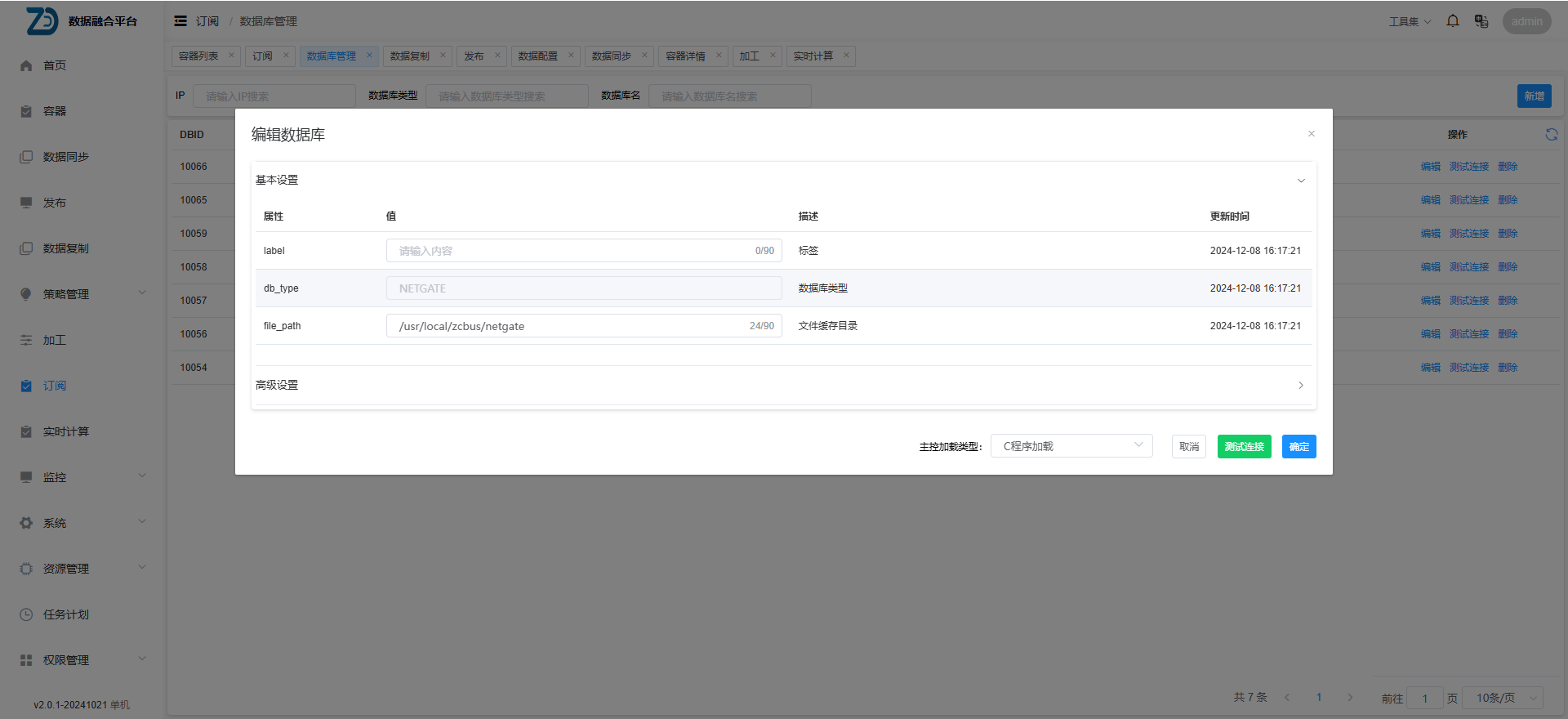Switch to the 容器详情 tab
Image resolution: width=1568 pixels, height=719 pixels.
click(x=685, y=56)
